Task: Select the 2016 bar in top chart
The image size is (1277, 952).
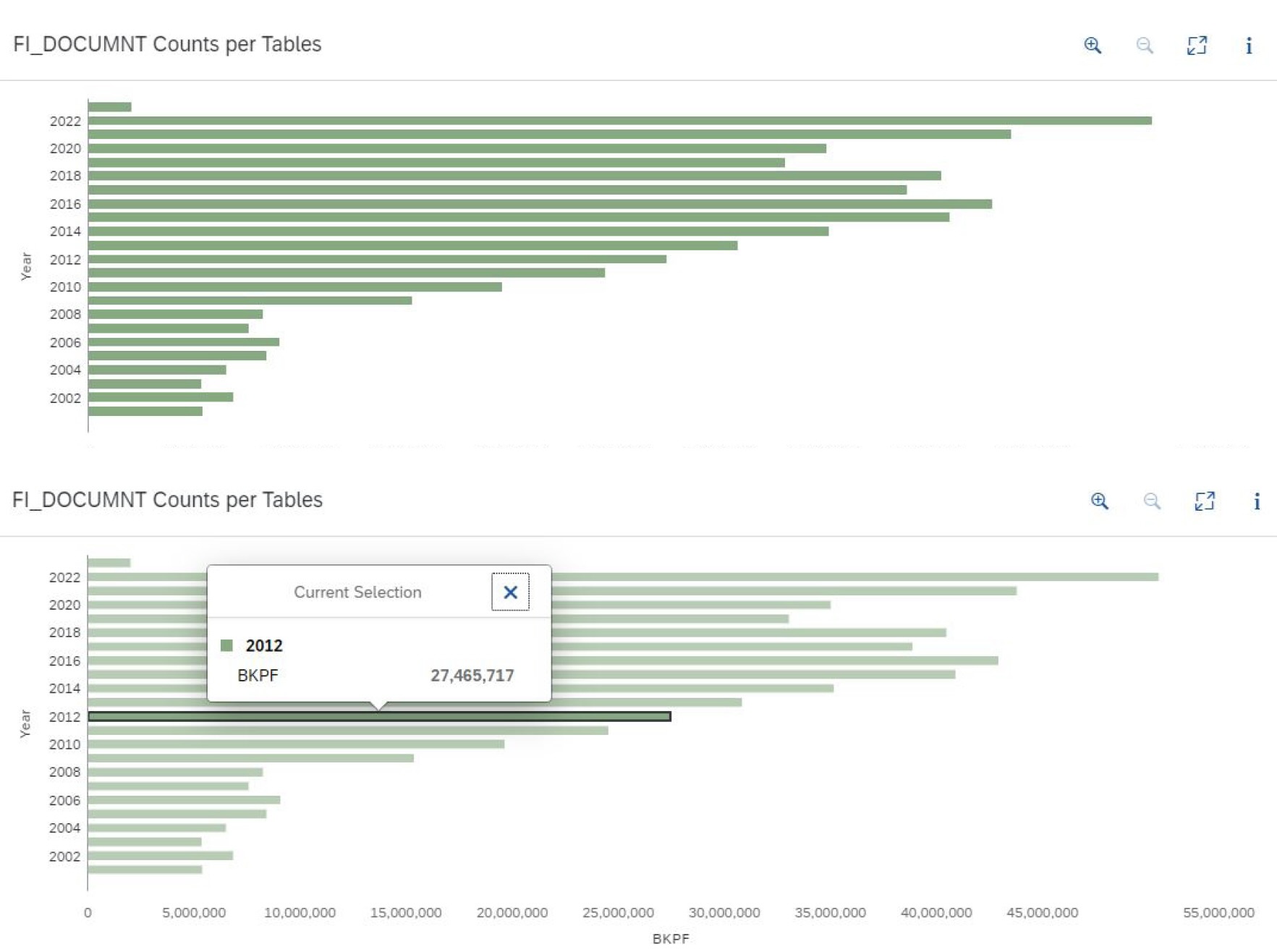Action: click(x=540, y=204)
